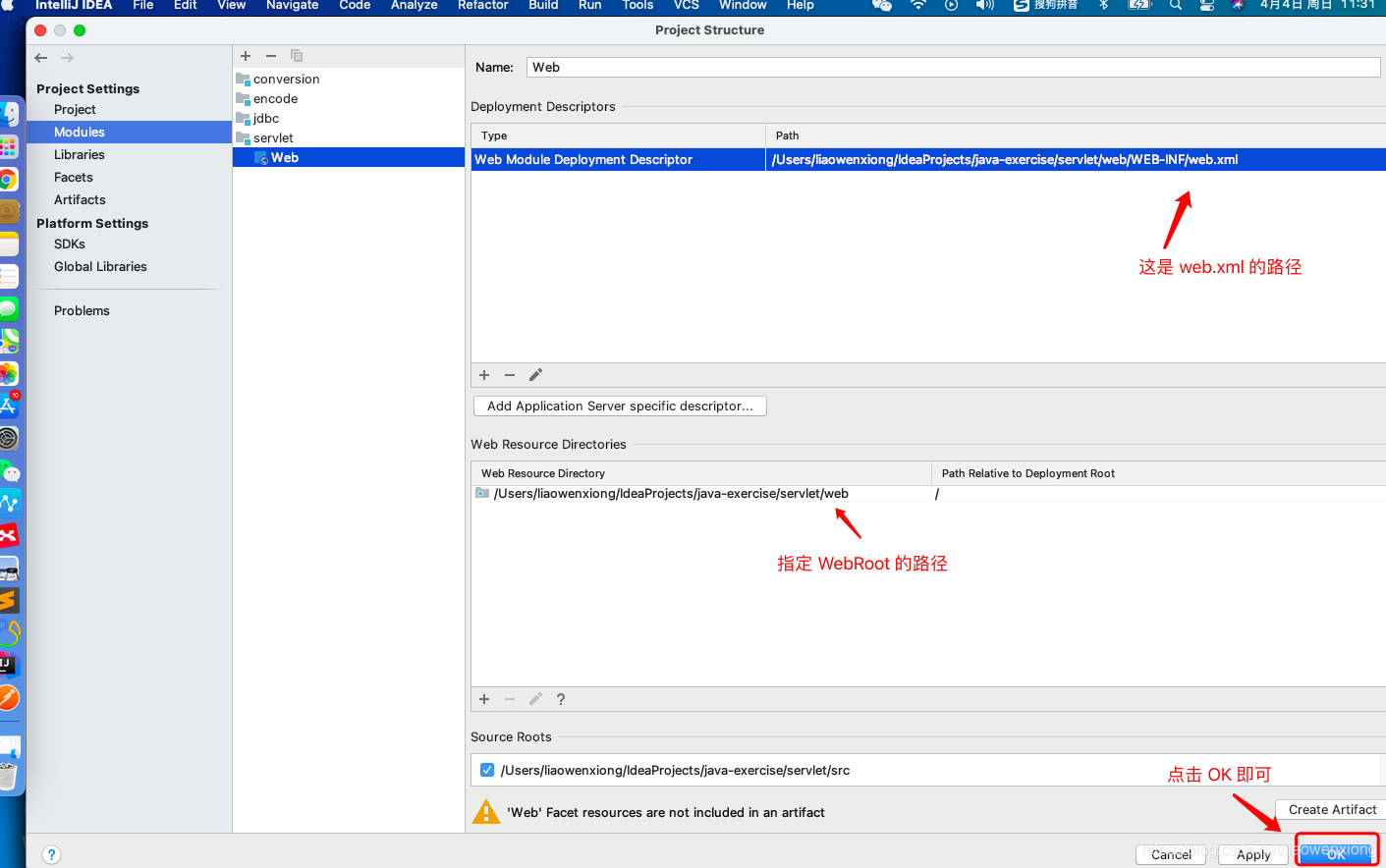Select the servlet/web resource directory row
1386x868 pixels.
(x=928, y=493)
